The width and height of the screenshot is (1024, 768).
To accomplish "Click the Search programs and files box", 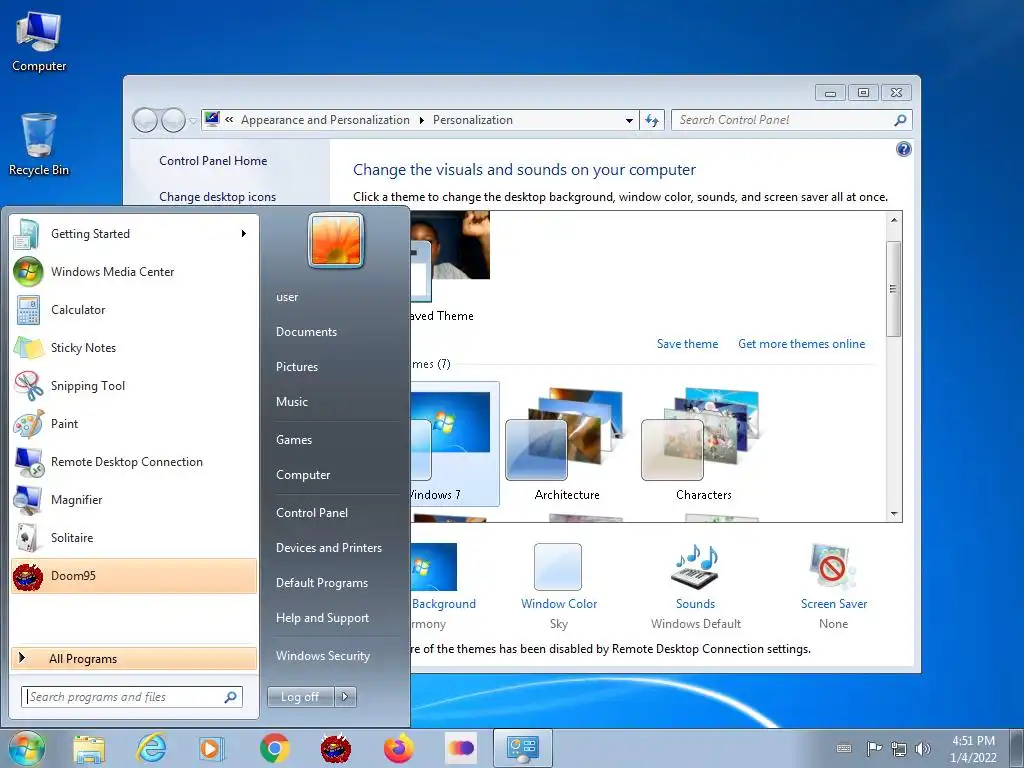I will [x=131, y=697].
